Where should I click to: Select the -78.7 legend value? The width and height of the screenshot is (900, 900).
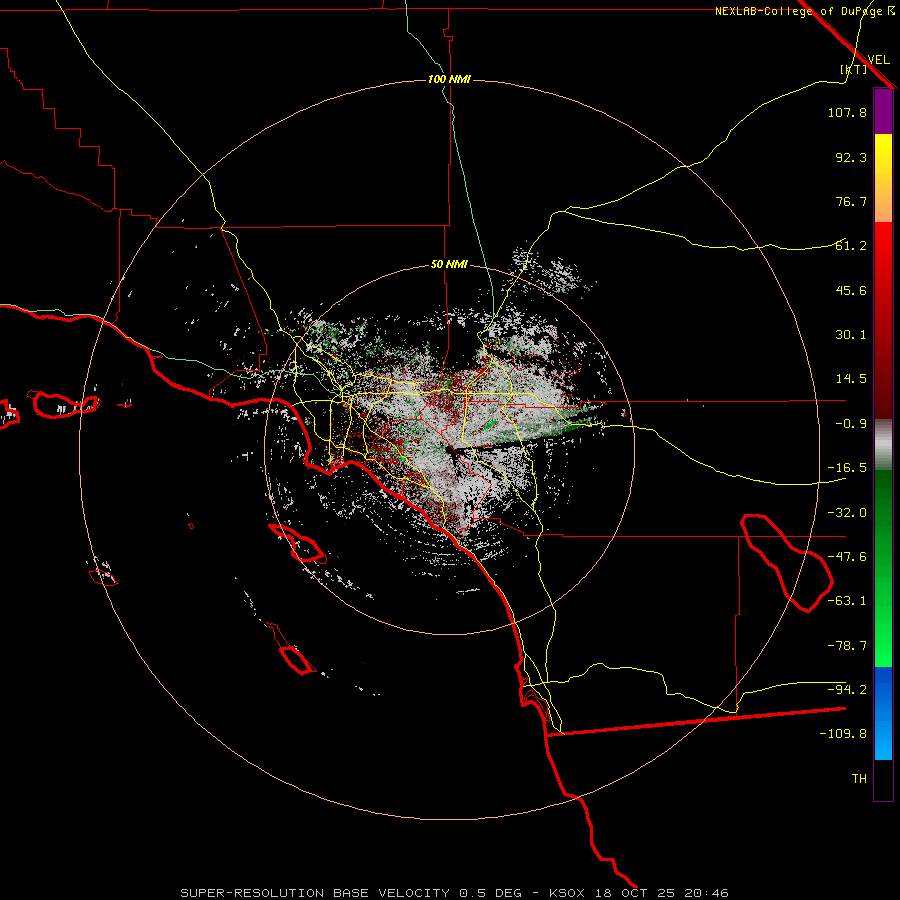(x=847, y=646)
